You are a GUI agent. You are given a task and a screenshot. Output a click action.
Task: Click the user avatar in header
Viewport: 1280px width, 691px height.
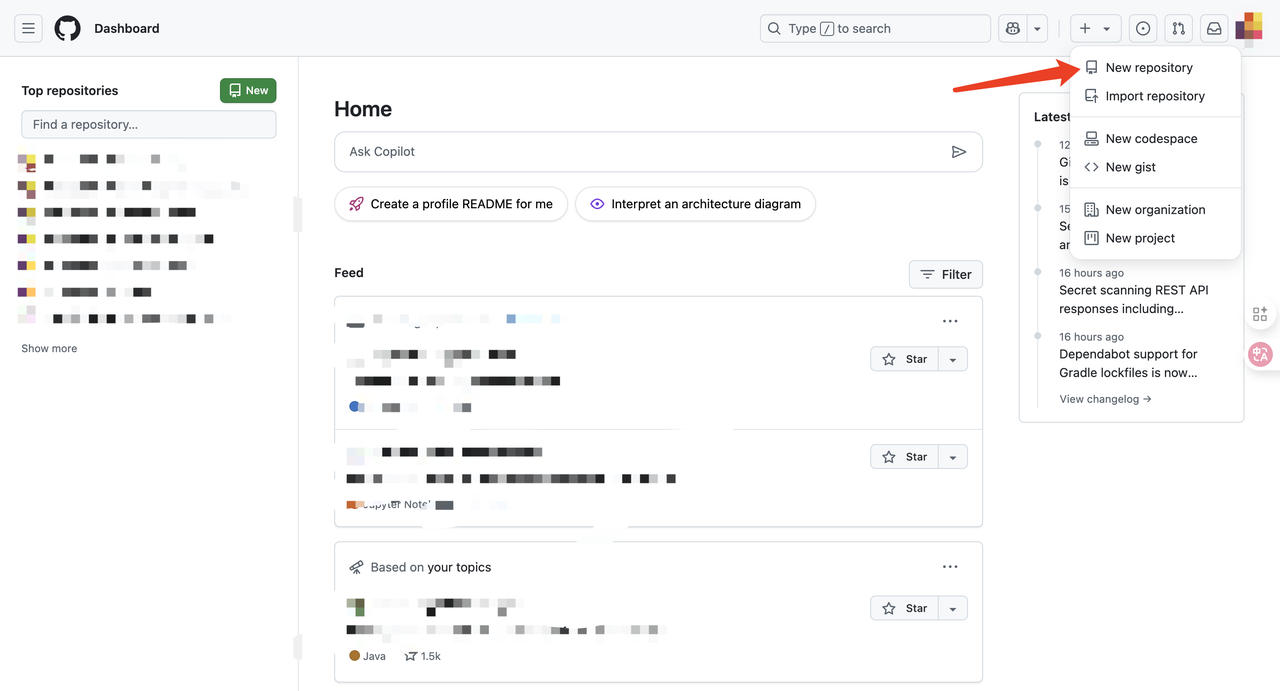(x=1250, y=28)
